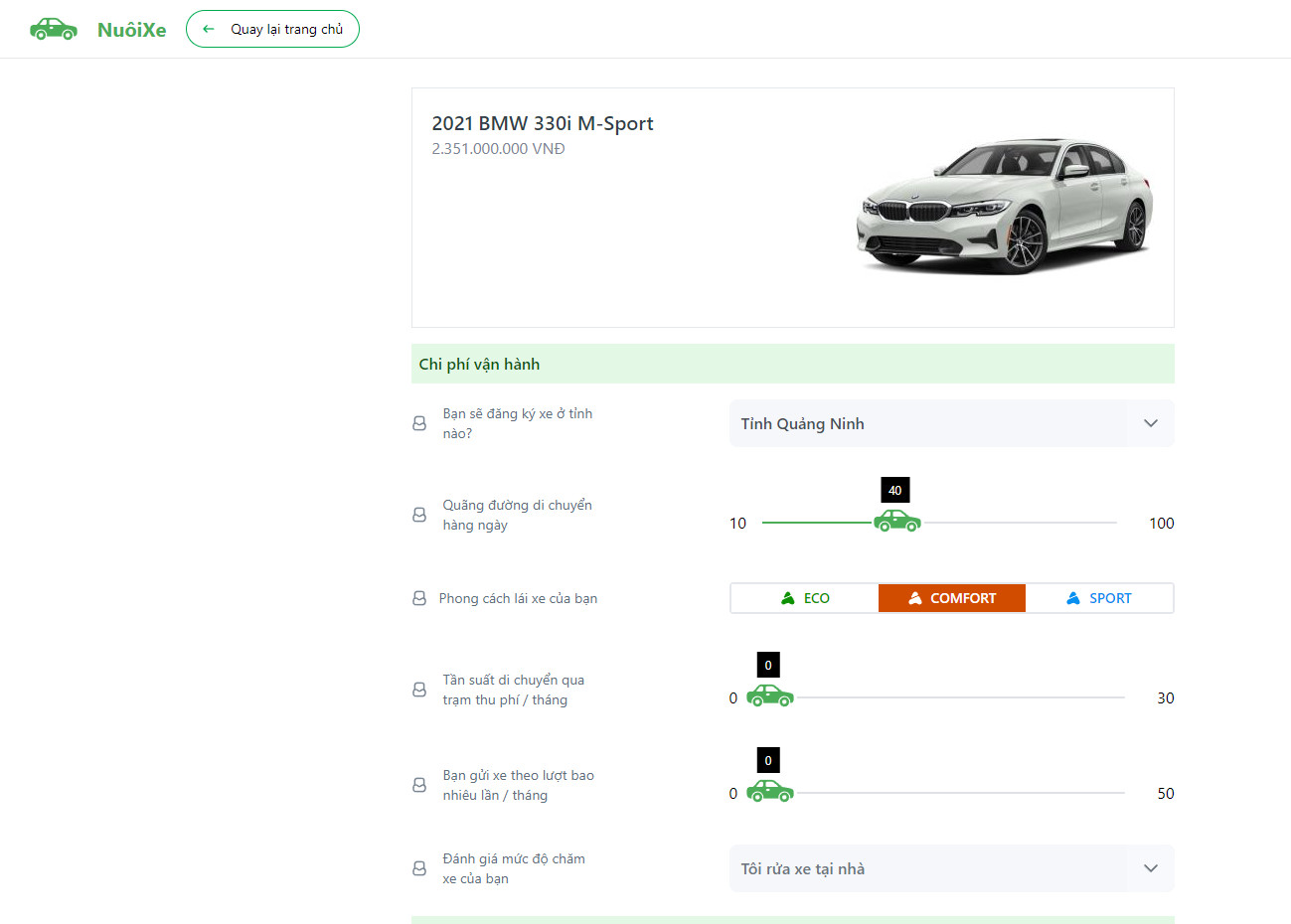
Task: Click the max value 100 of distance slider
Action: [x=1162, y=524]
